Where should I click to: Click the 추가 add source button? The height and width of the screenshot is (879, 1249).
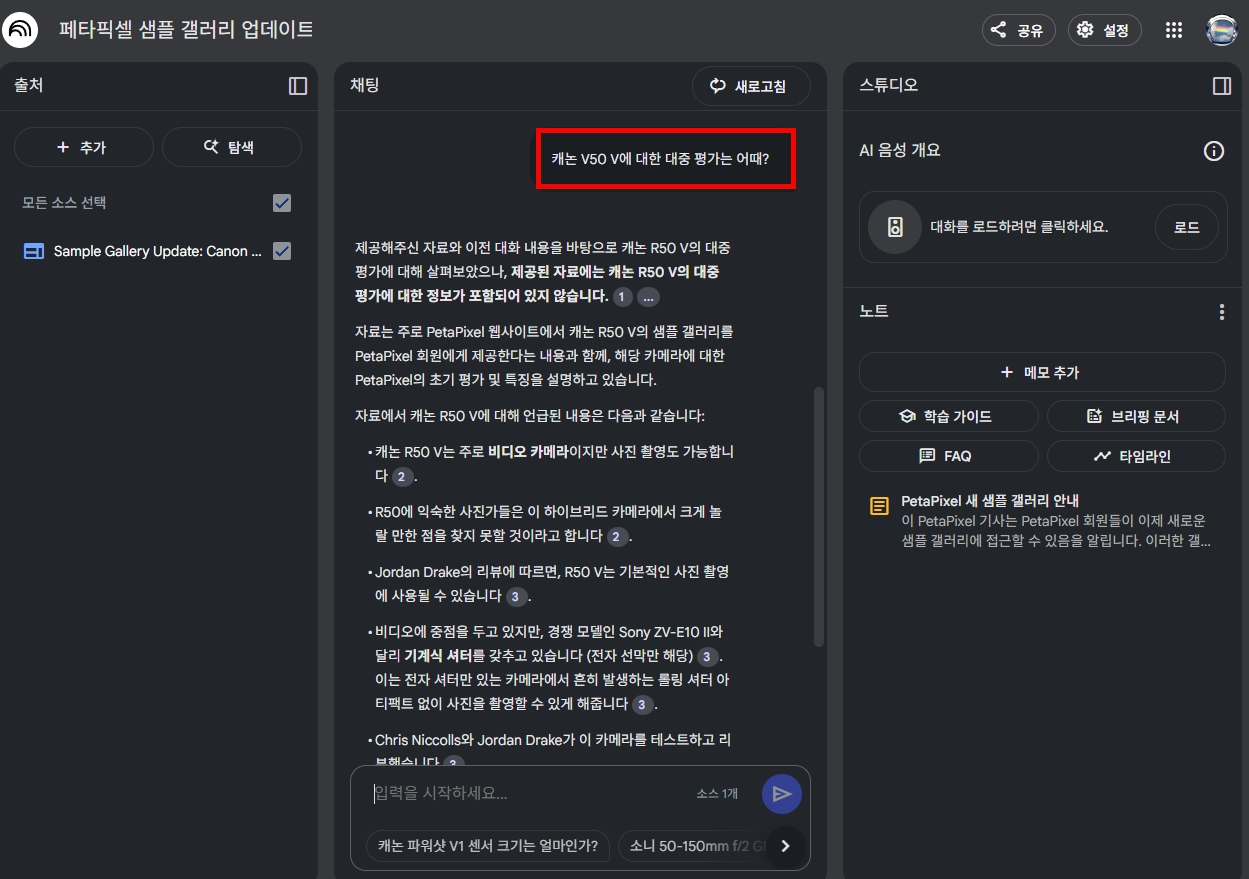[x=83, y=147]
